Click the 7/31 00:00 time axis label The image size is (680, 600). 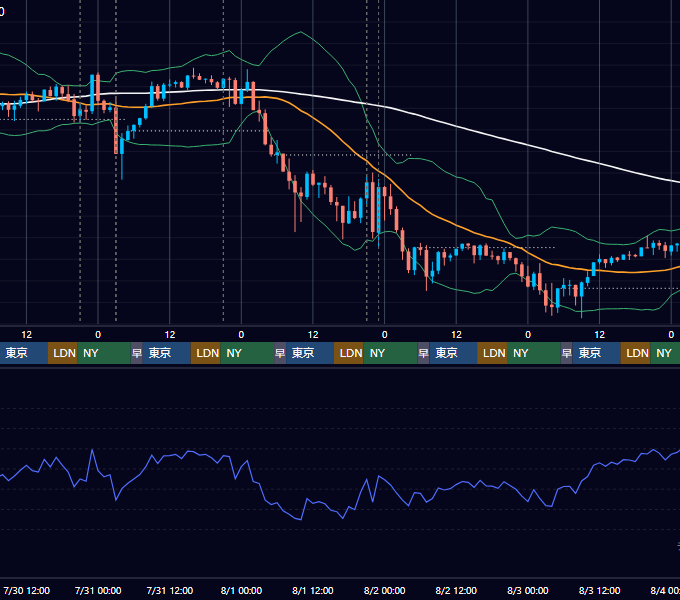pyautogui.click(x=98, y=590)
